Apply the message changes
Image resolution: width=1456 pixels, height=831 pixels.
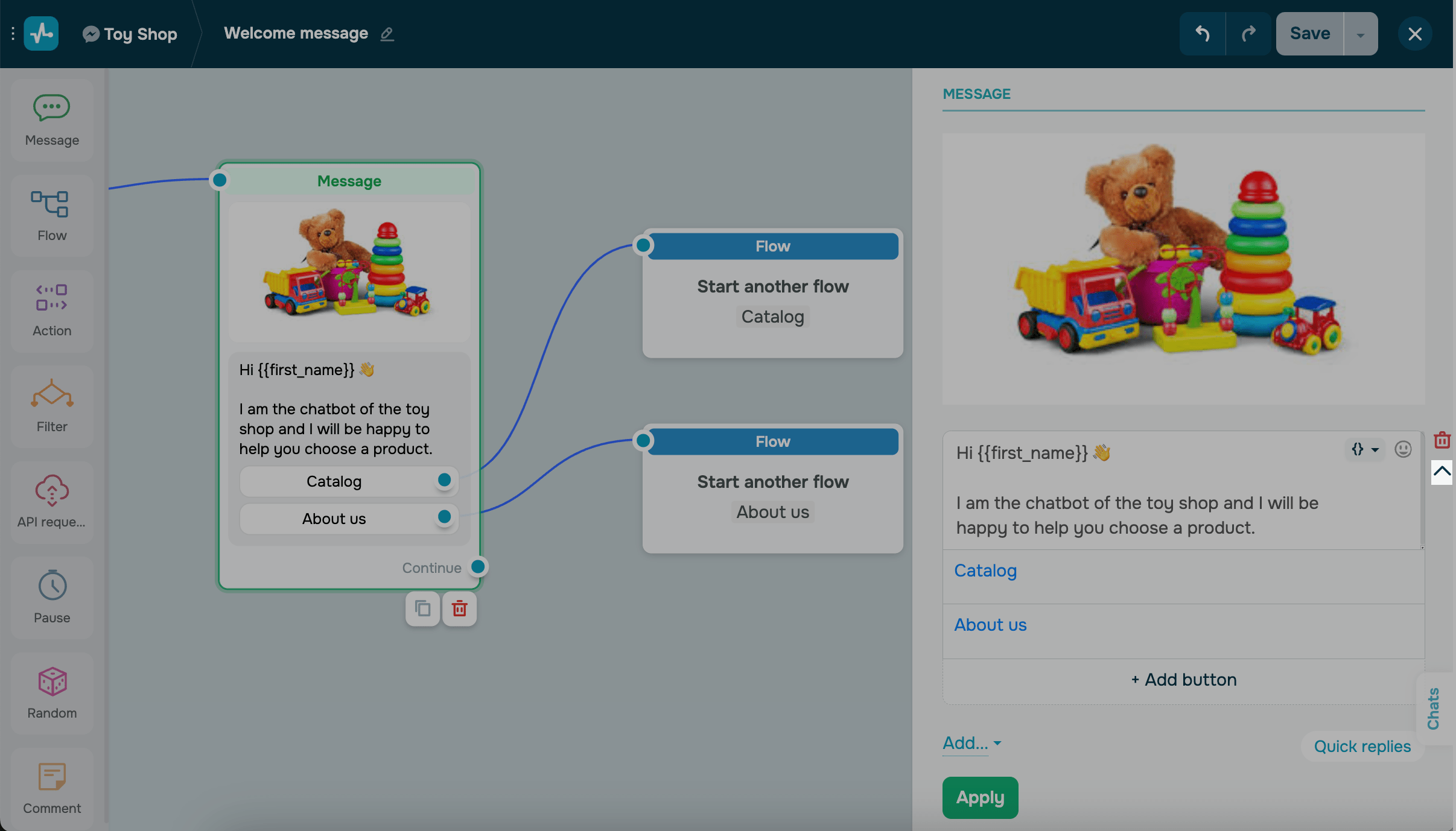click(979, 797)
